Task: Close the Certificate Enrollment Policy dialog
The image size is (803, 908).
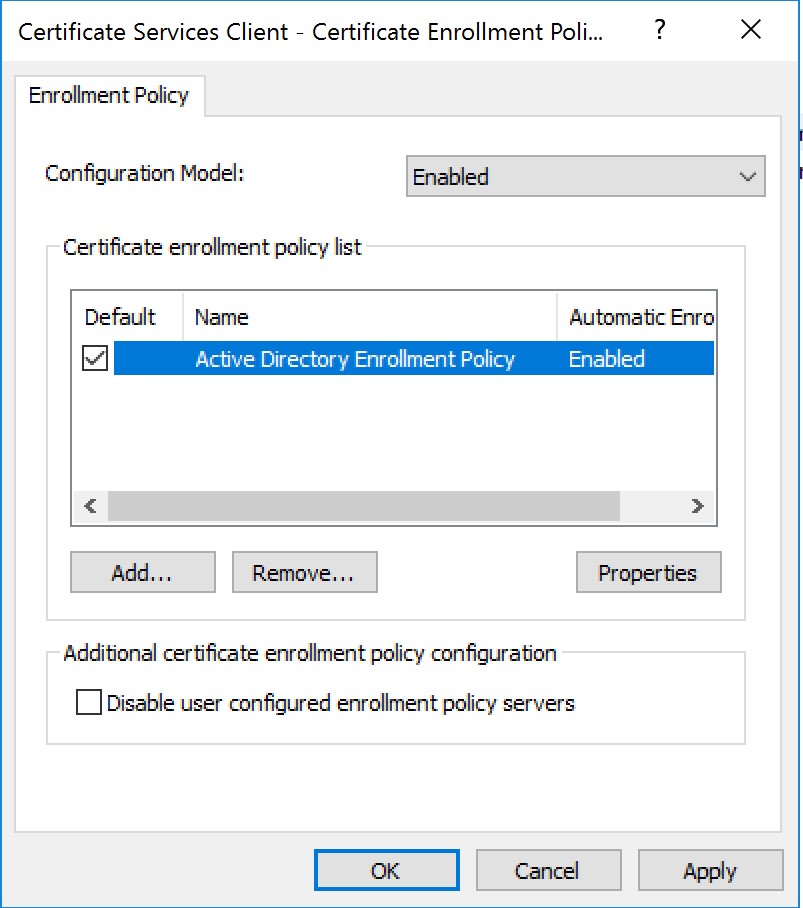Action: (751, 30)
